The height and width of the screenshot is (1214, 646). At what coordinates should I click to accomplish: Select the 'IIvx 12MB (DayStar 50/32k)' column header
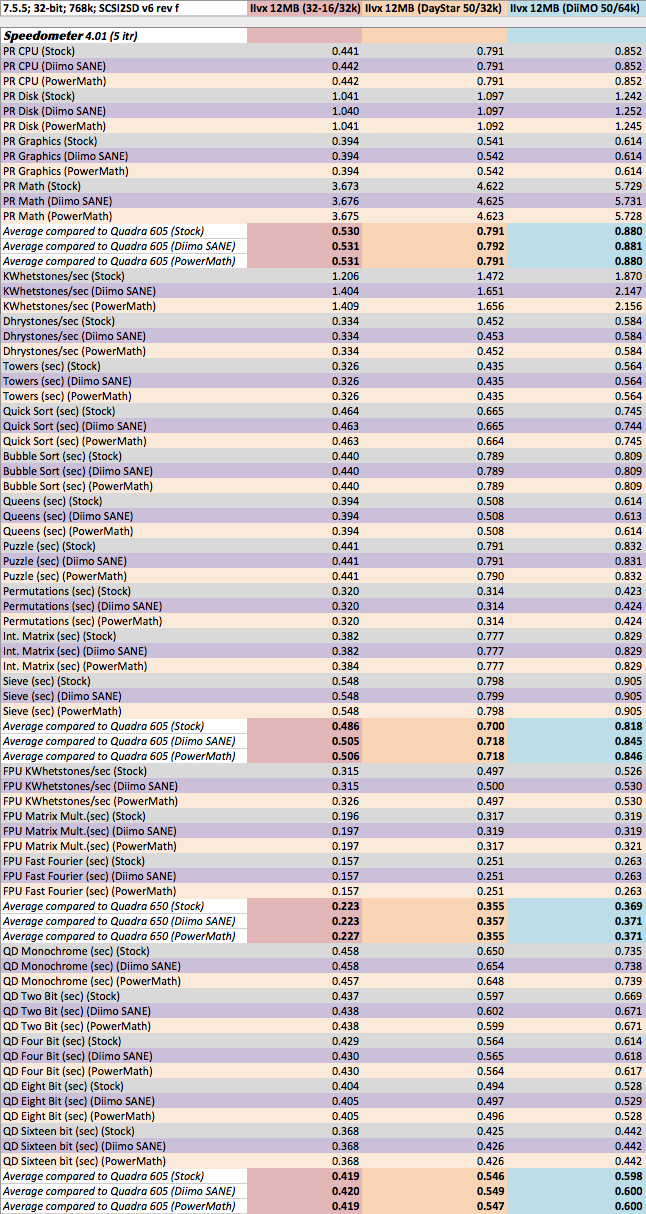(435, 7)
